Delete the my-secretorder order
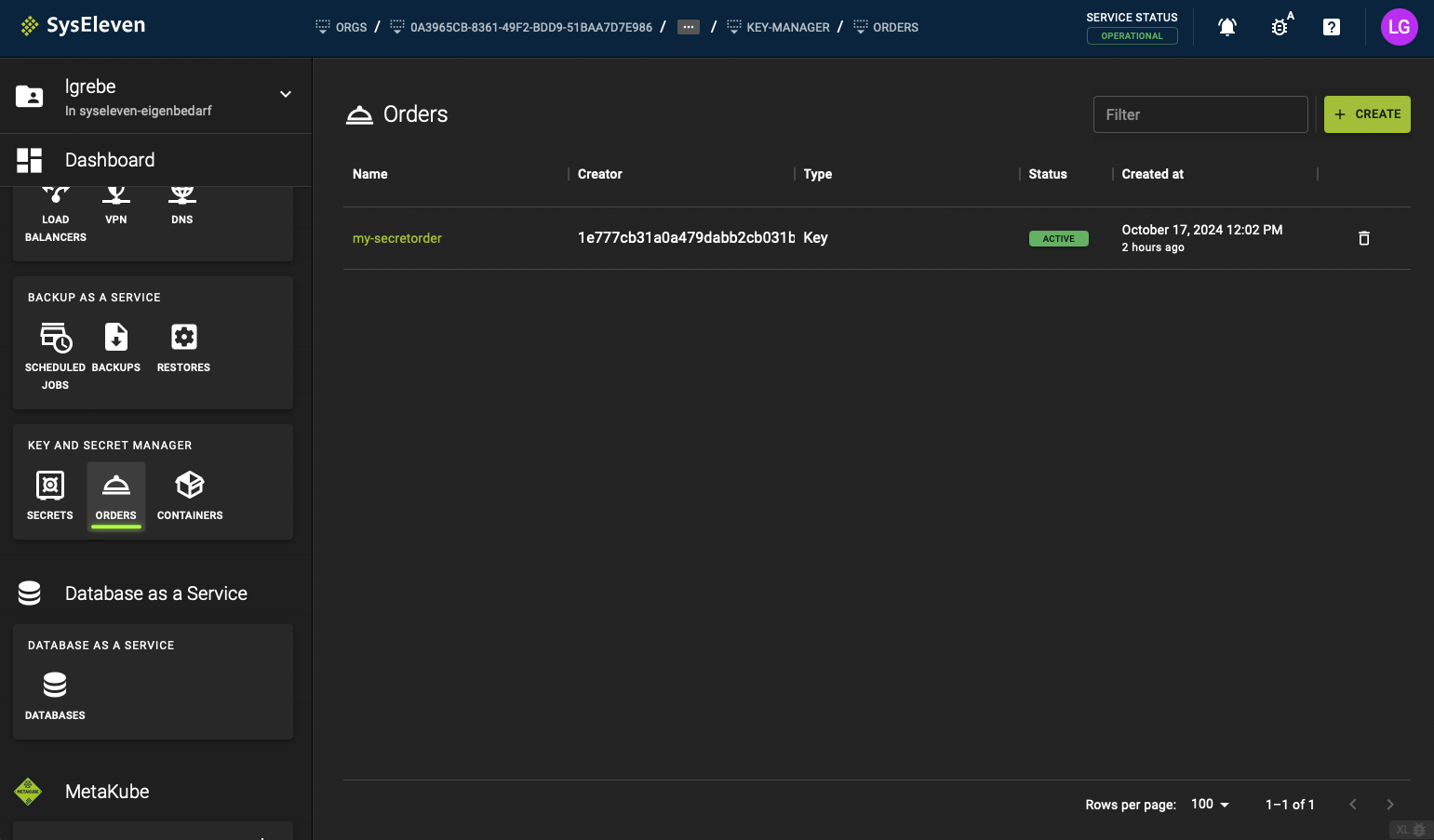 click(1364, 238)
